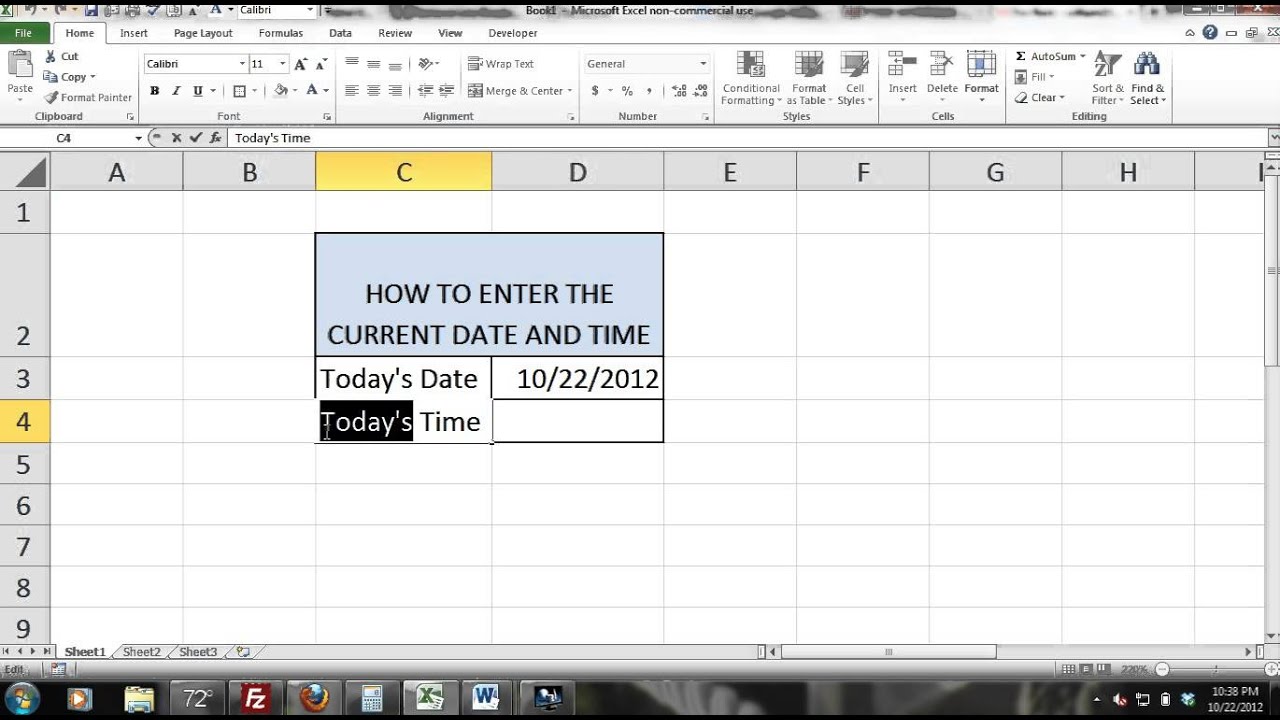The height and width of the screenshot is (720, 1280).
Task: Activate the Format Painter brush
Action: click(88, 97)
